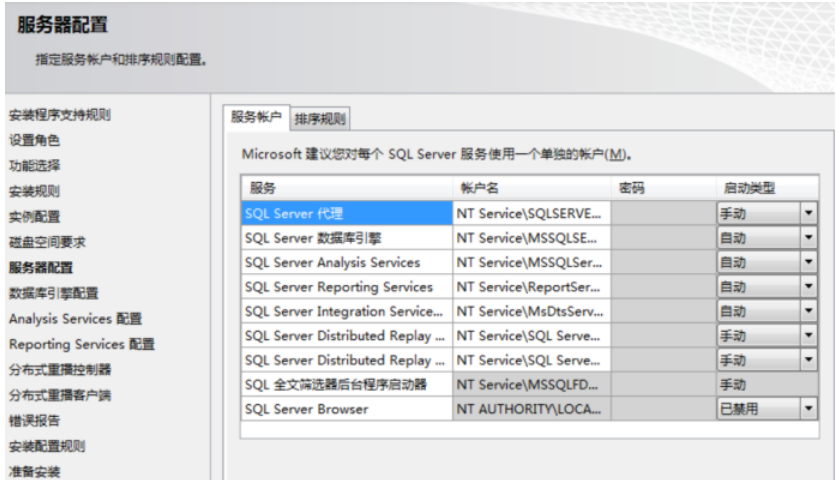Screen dimensions: 837x480
Task: Open startup type dropdown for Integration Services
Action: (x=809, y=311)
